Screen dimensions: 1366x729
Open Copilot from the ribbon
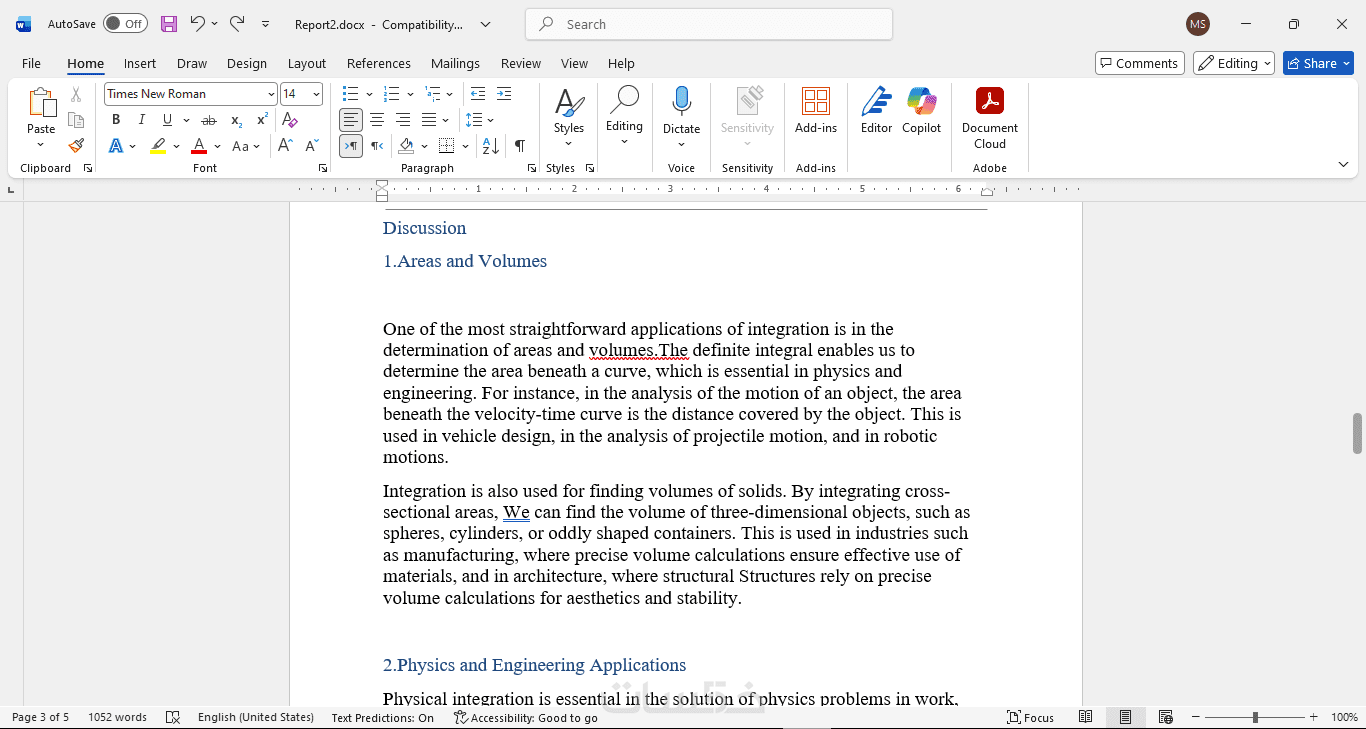pos(921,111)
